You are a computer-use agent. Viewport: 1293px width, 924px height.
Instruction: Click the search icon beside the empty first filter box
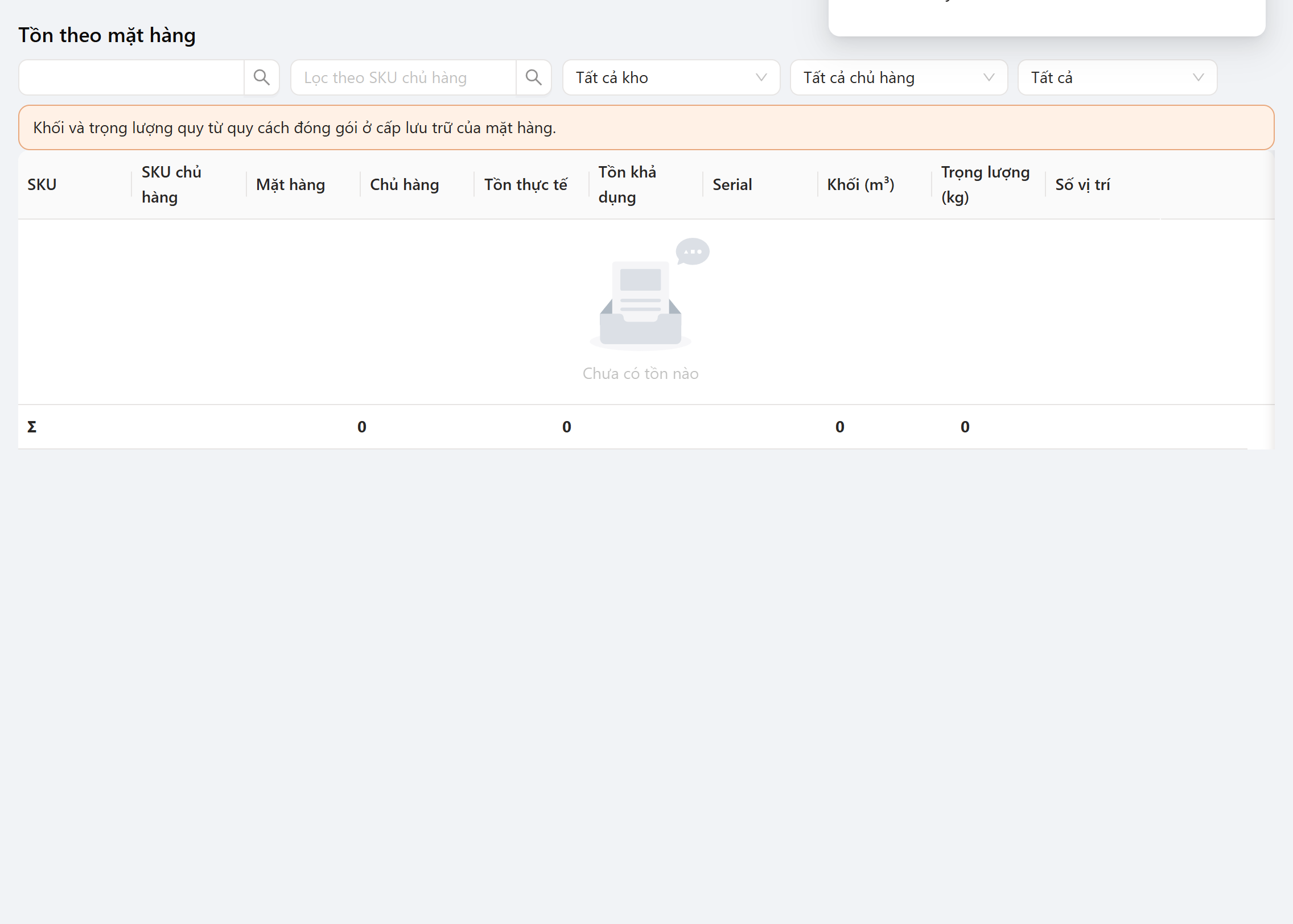(x=262, y=77)
